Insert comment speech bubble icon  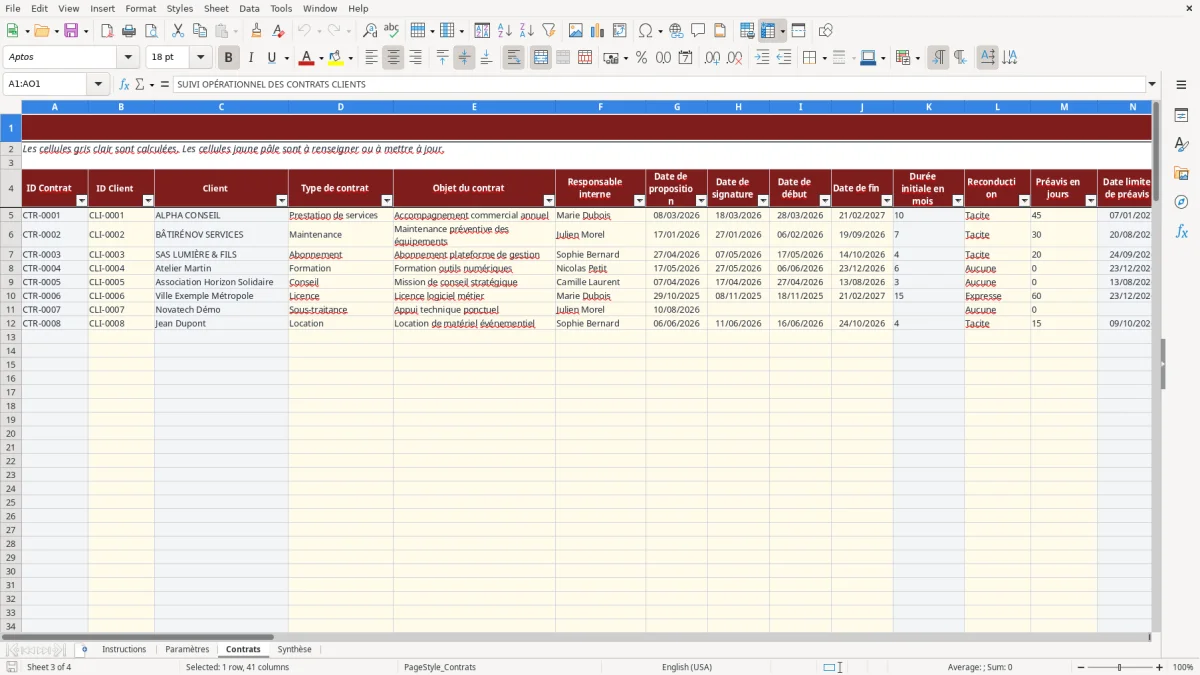tap(698, 31)
